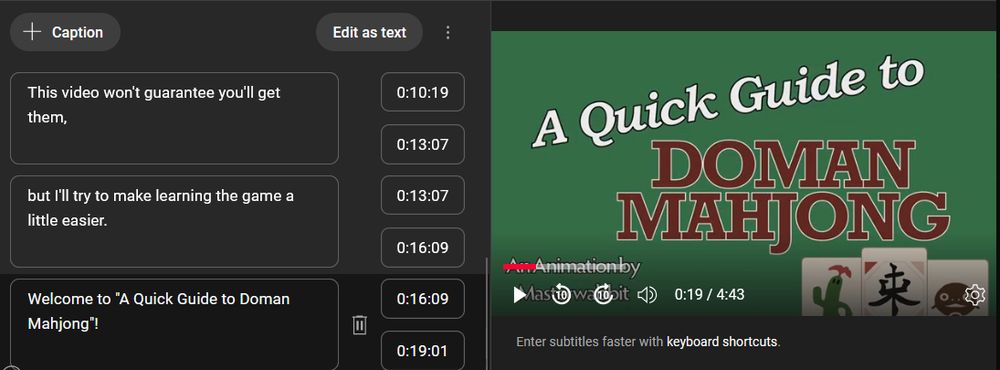The image size is (1000, 370).
Task: Set start time field showing 0:10:19
Action: (422, 92)
